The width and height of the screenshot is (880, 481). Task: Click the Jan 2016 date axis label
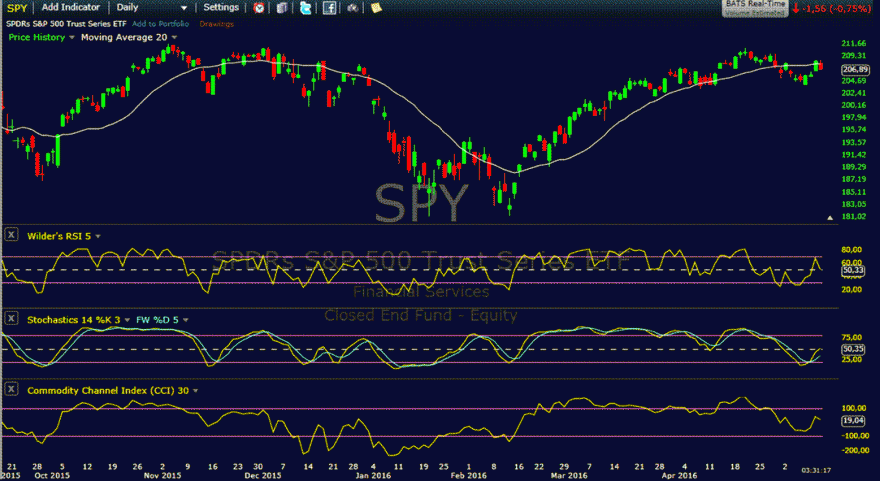pyautogui.click(x=374, y=475)
